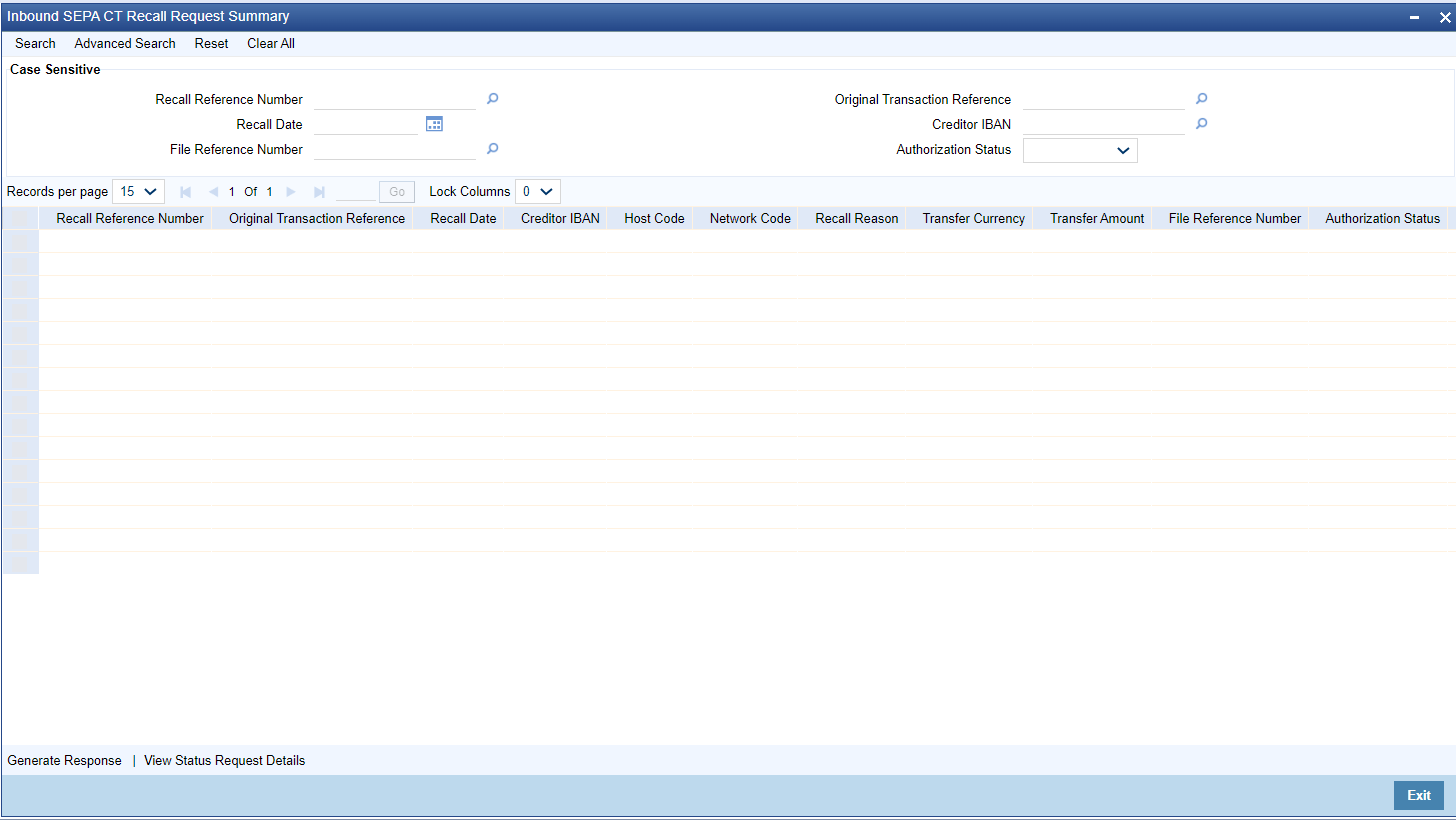
Task: Select the Authorization Status column header
Action: tap(1382, 218)
